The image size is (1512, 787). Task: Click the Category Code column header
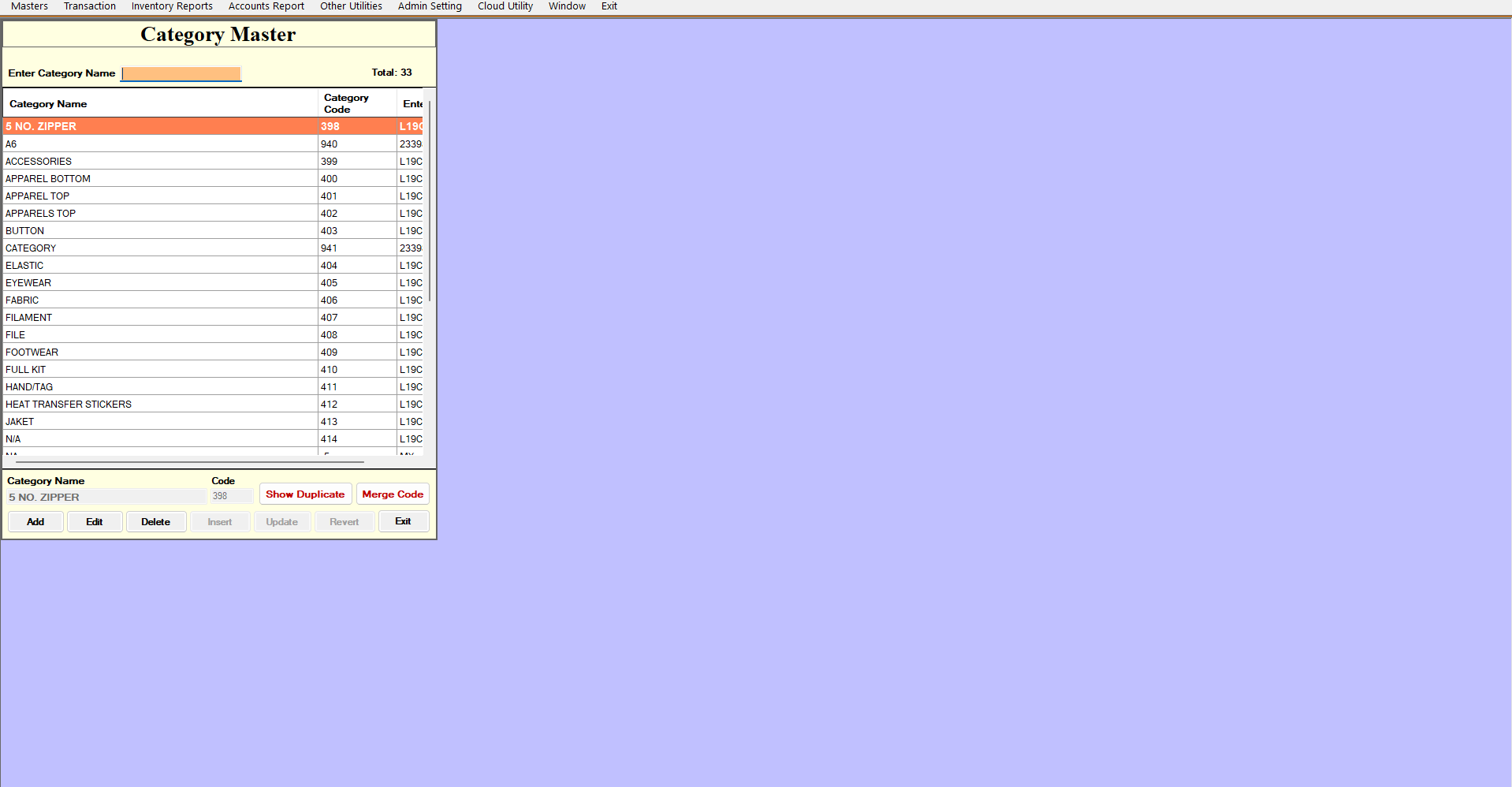[x=346, y=103]
